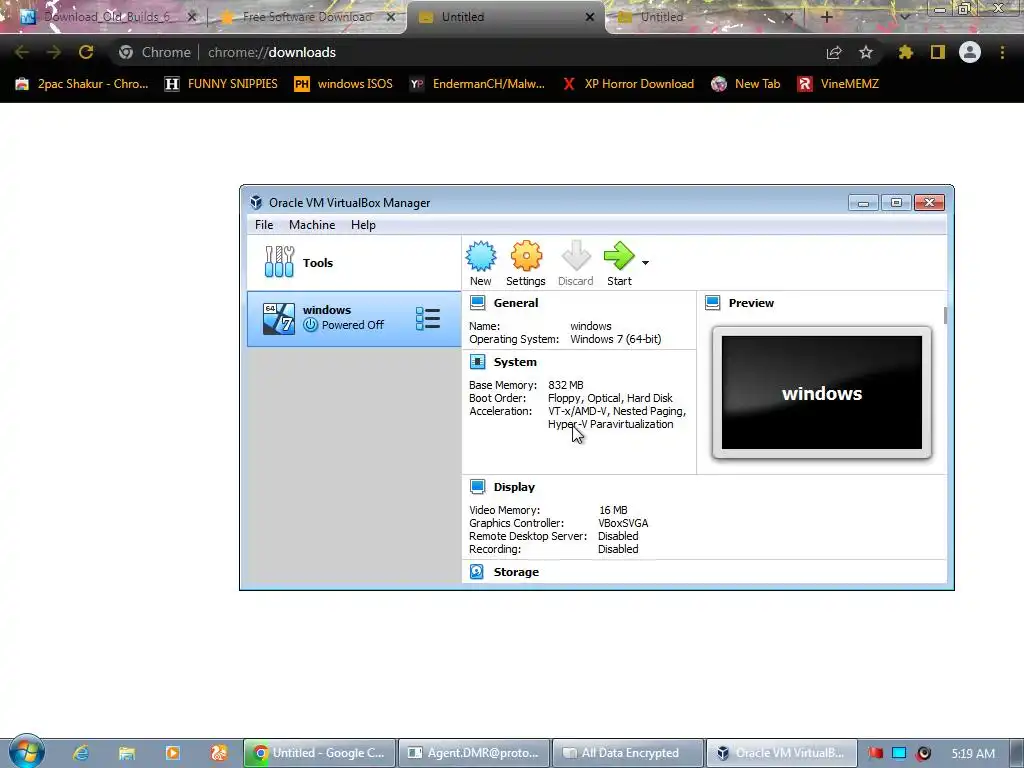Open the Chrome profile avatar
The height and width of the screenshot is (768, 1024).
point(970,52)
